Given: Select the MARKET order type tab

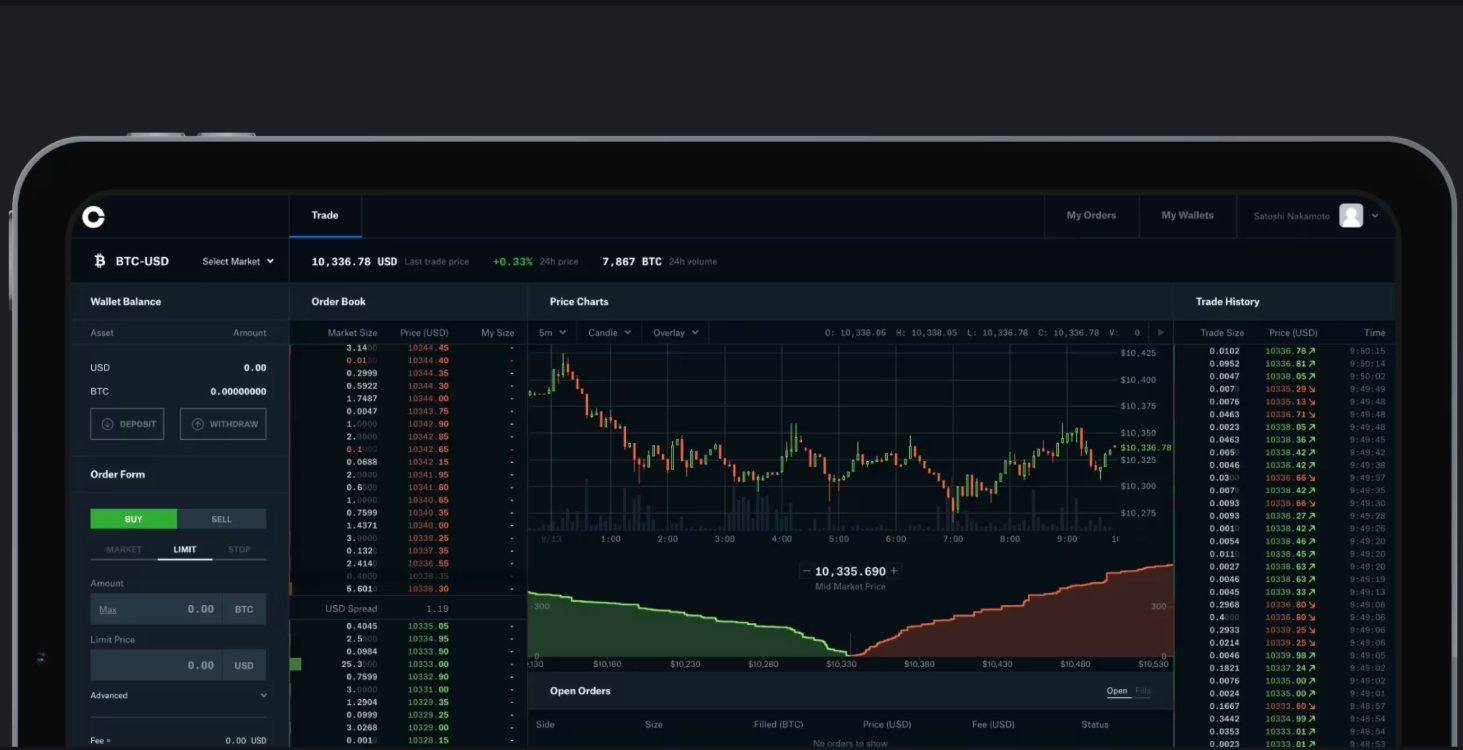Looking at the screenshot, I should 124,549.
